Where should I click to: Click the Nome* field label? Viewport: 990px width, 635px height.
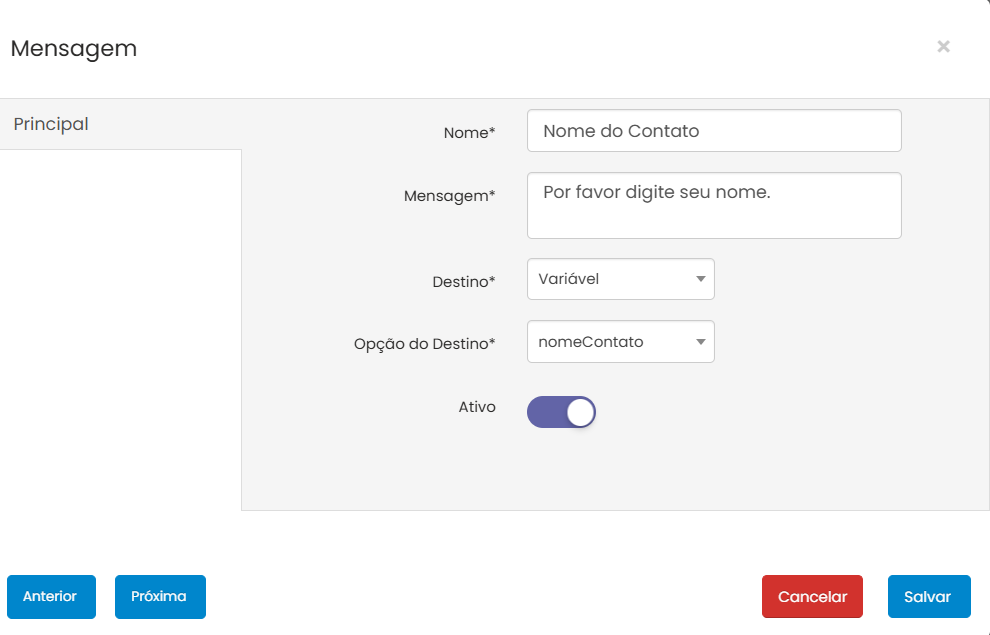pos(469,132)
